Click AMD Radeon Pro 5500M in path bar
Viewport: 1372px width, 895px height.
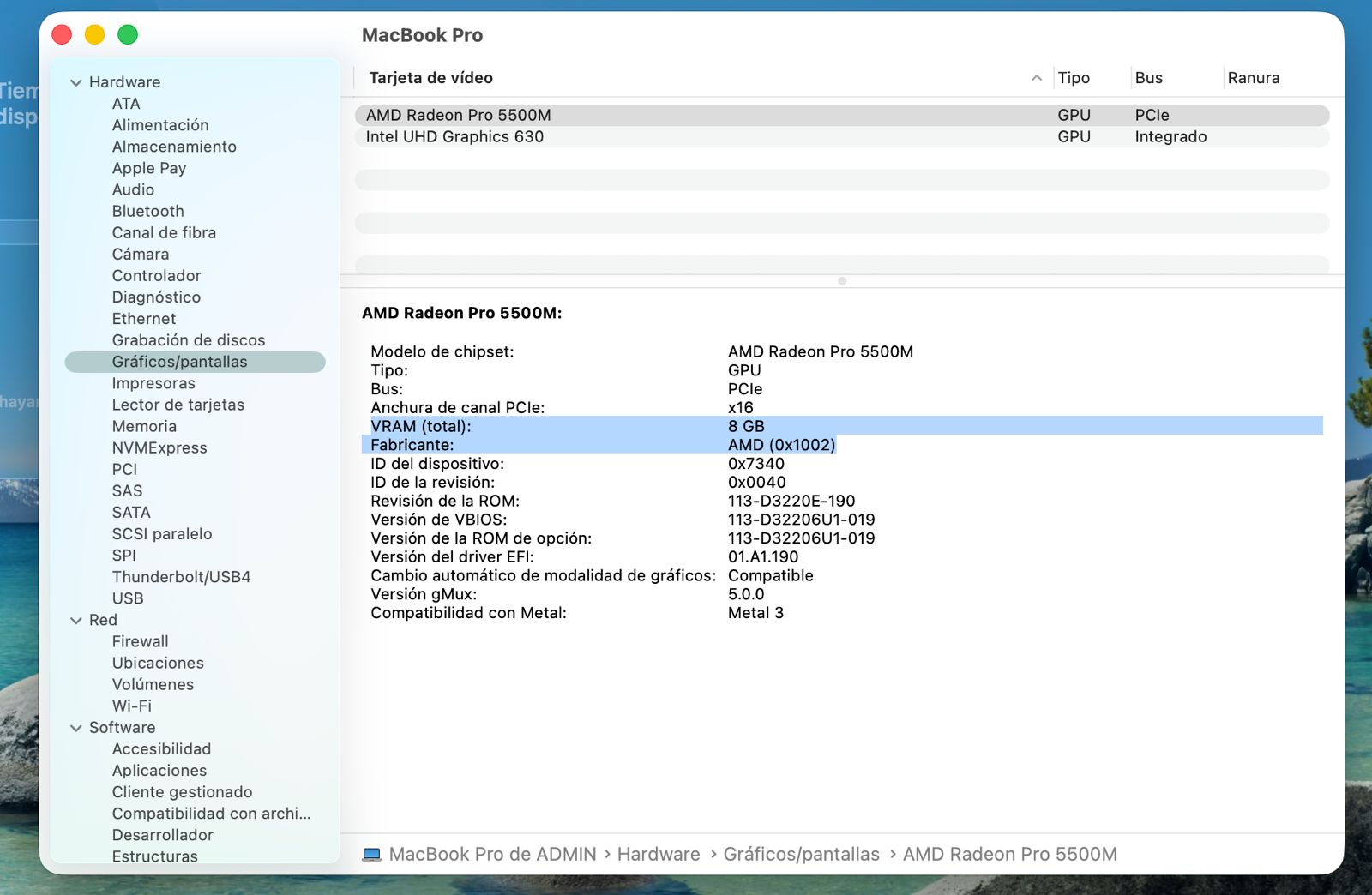[x=1010, y=855]
